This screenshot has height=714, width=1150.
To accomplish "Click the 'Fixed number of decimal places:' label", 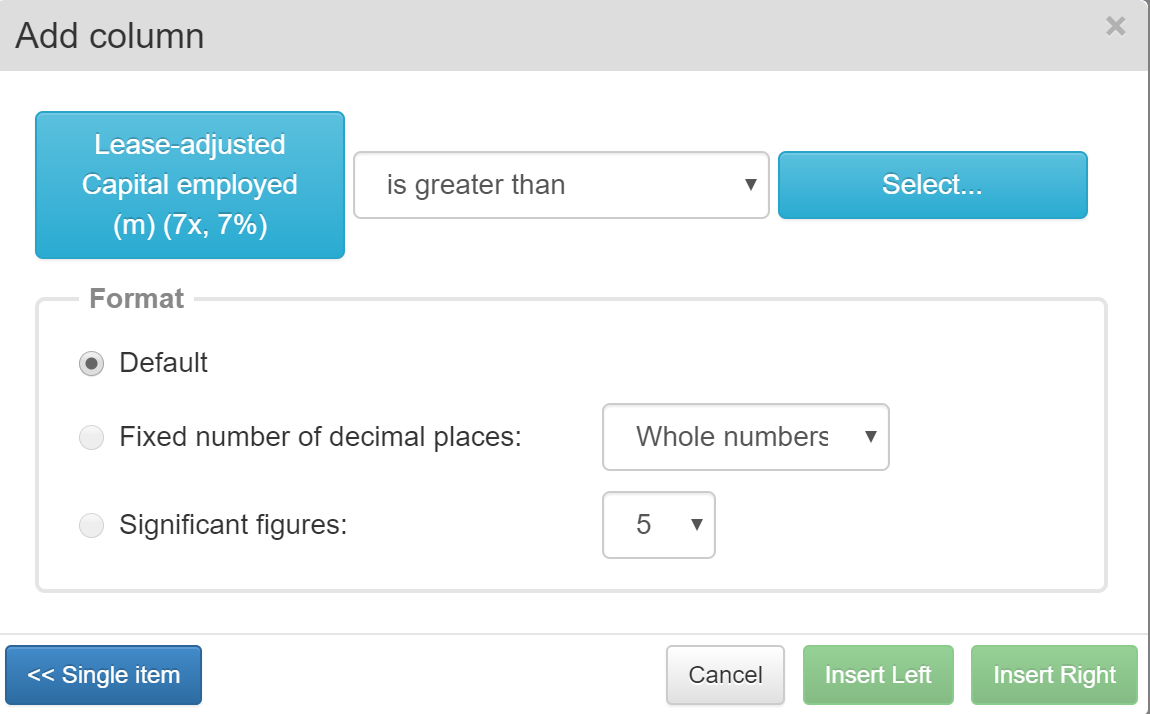I will 321,437.
